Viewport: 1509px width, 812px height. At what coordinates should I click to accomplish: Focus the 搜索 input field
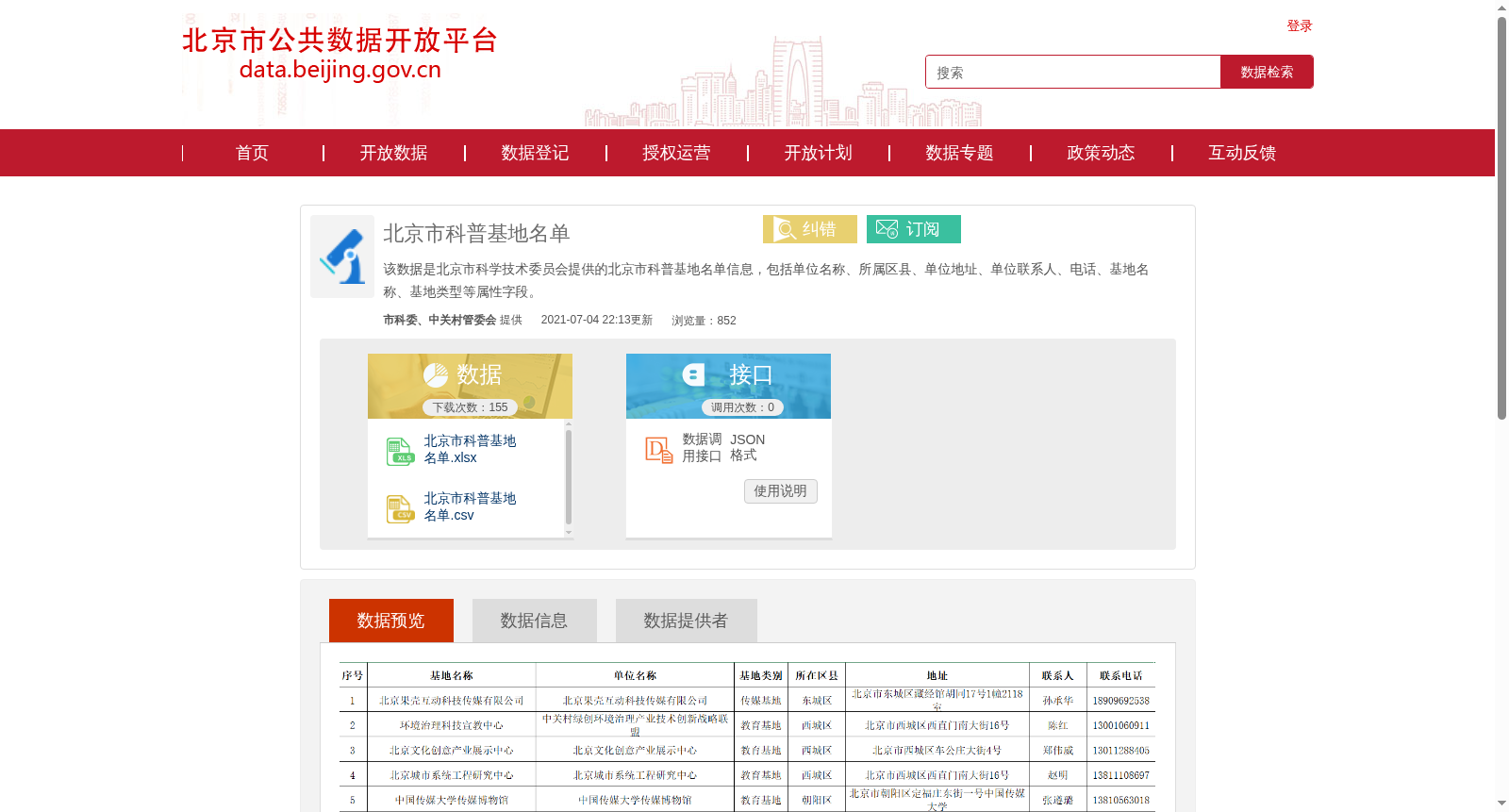pyautogui.click(x=1073, y=72)
